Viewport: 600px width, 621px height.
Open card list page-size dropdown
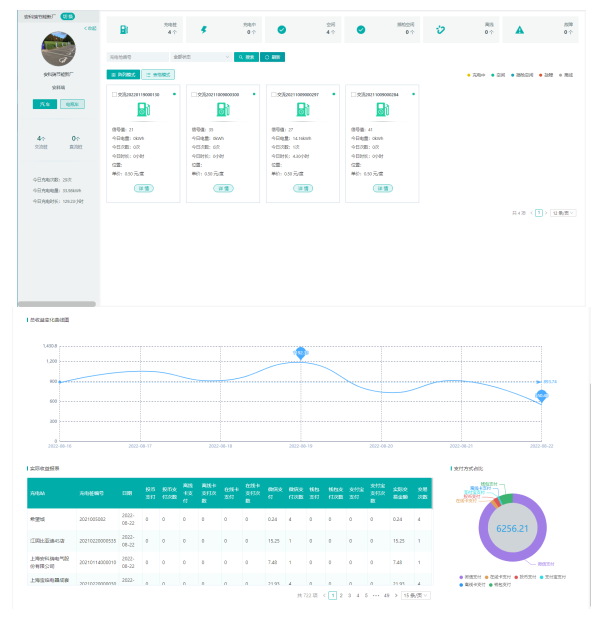coord(563,213)
